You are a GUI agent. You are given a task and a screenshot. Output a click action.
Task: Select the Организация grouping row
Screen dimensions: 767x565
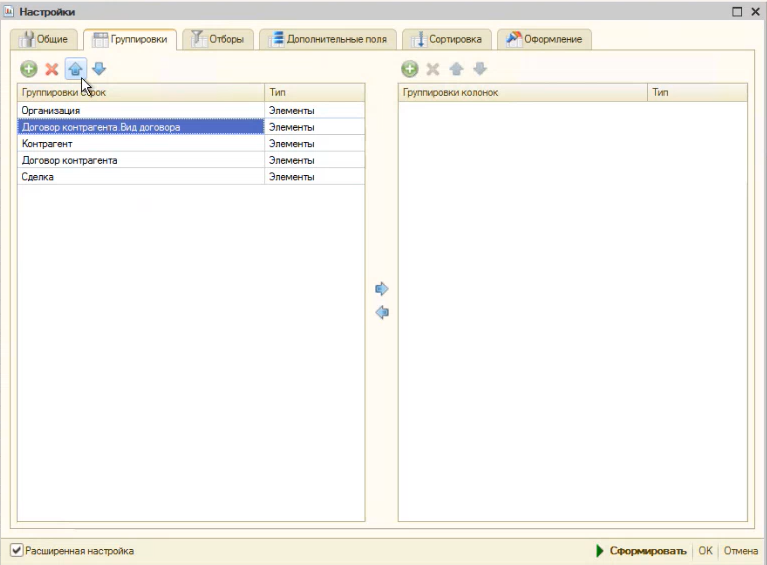140,110
